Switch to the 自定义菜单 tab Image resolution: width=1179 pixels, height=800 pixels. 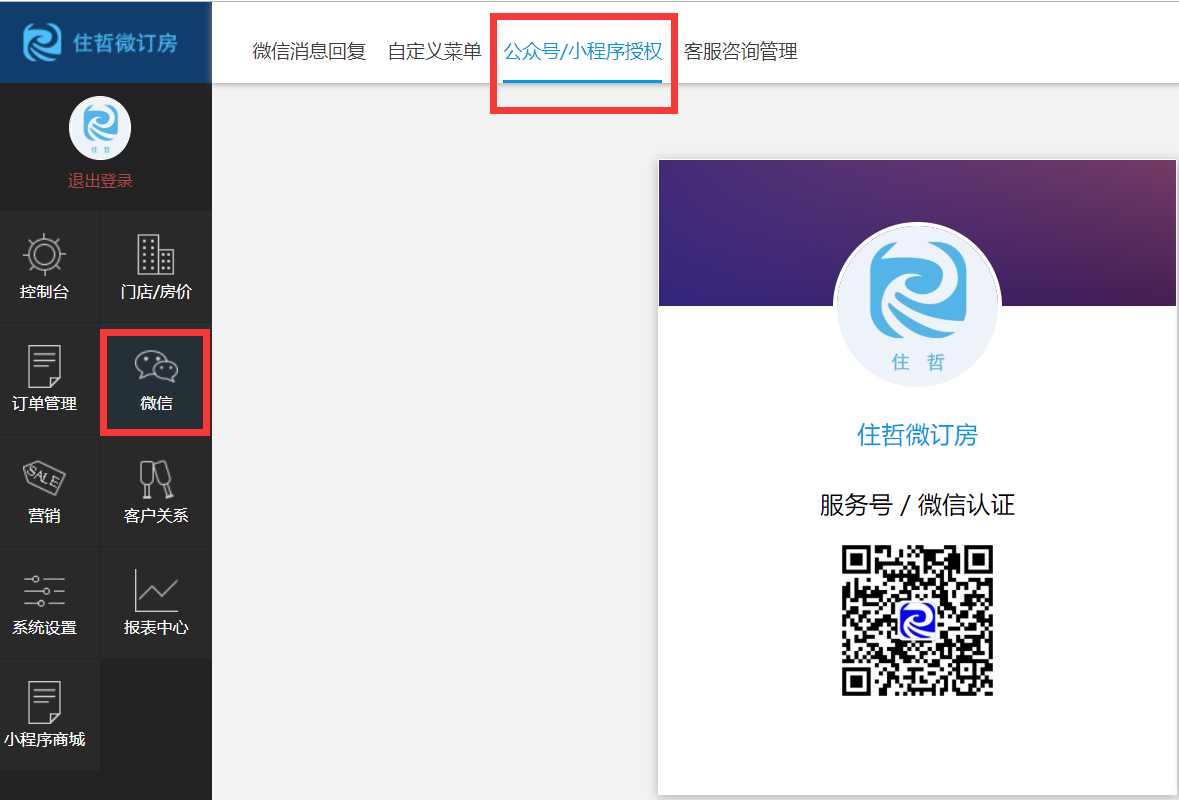tap(435, 51)
